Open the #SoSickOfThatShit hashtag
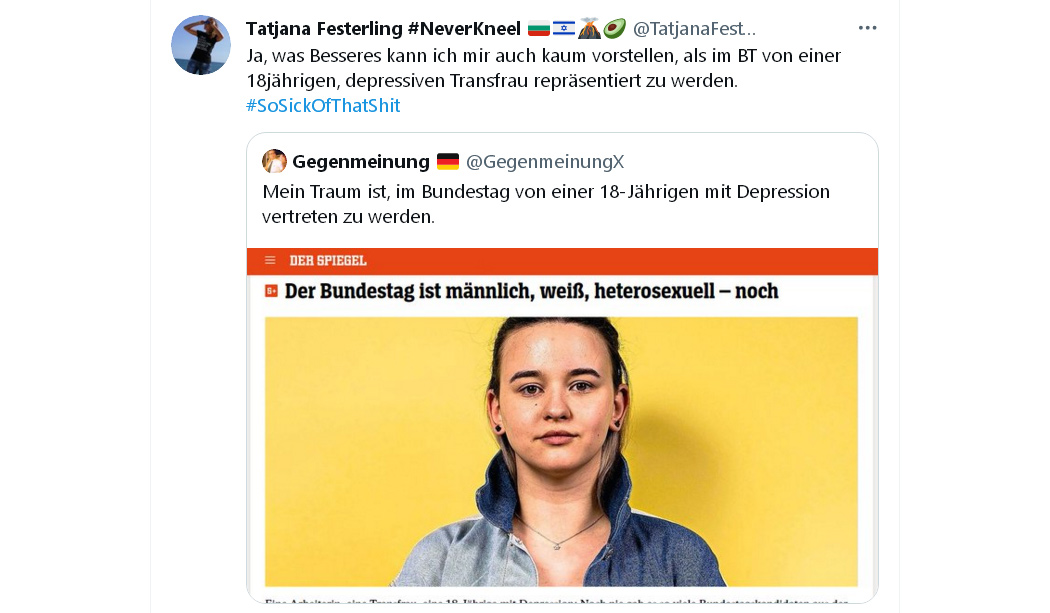The image size is (1050, 613). pyautogui.click(x=323, y=106)
